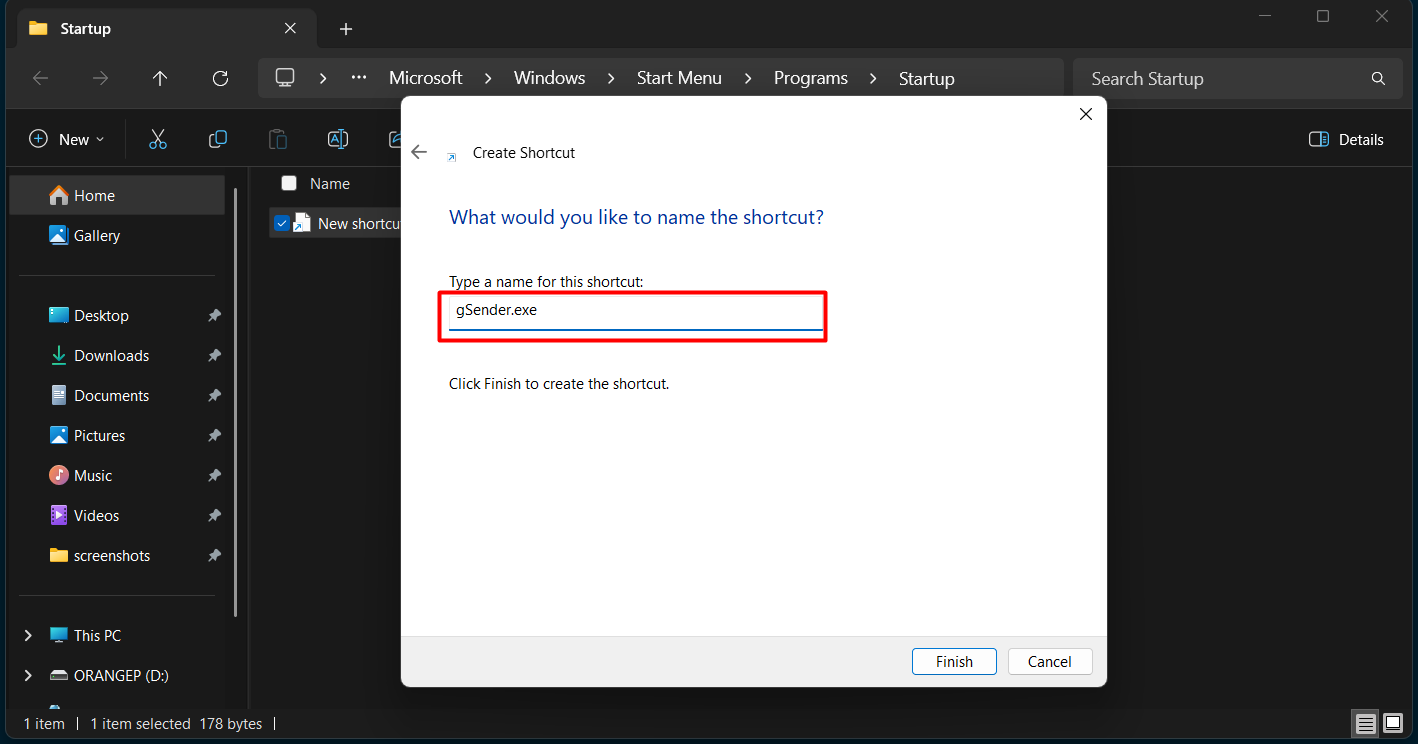1418x744 pixels.
Task: Cancel the Create Shortcut dialog
Action: pyautogui.click(x=1049, y=661)
